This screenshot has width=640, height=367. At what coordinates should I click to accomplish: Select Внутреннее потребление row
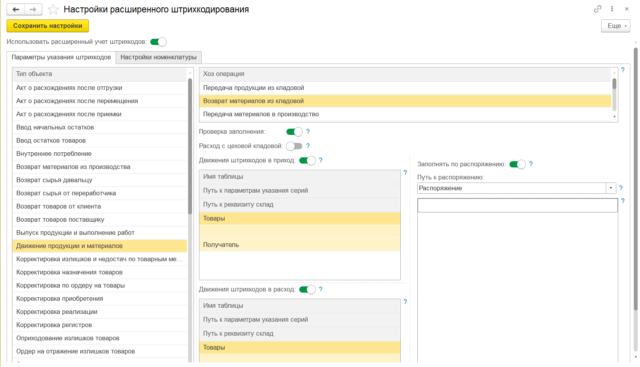pos(100,153)
